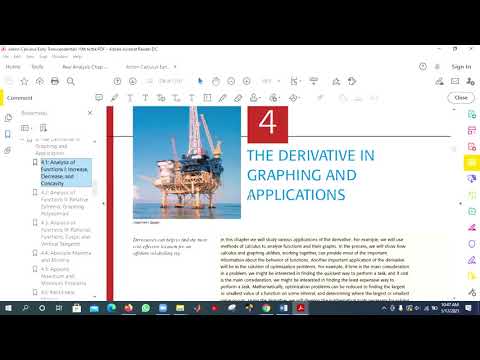Open the Help menu
This screenshot has height=360, width=480.
tap(77, 57)
